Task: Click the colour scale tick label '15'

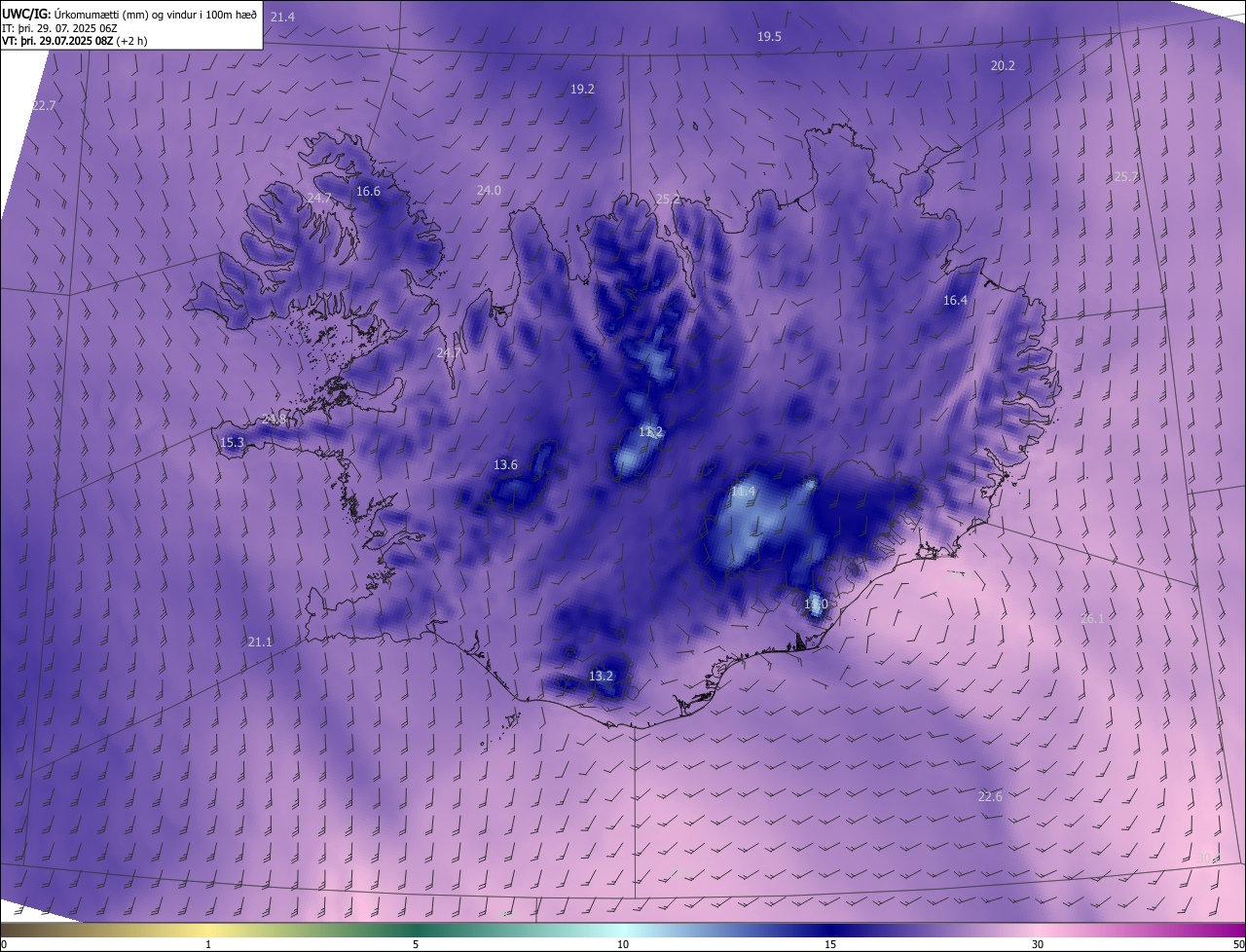Action: coord(830,944)
